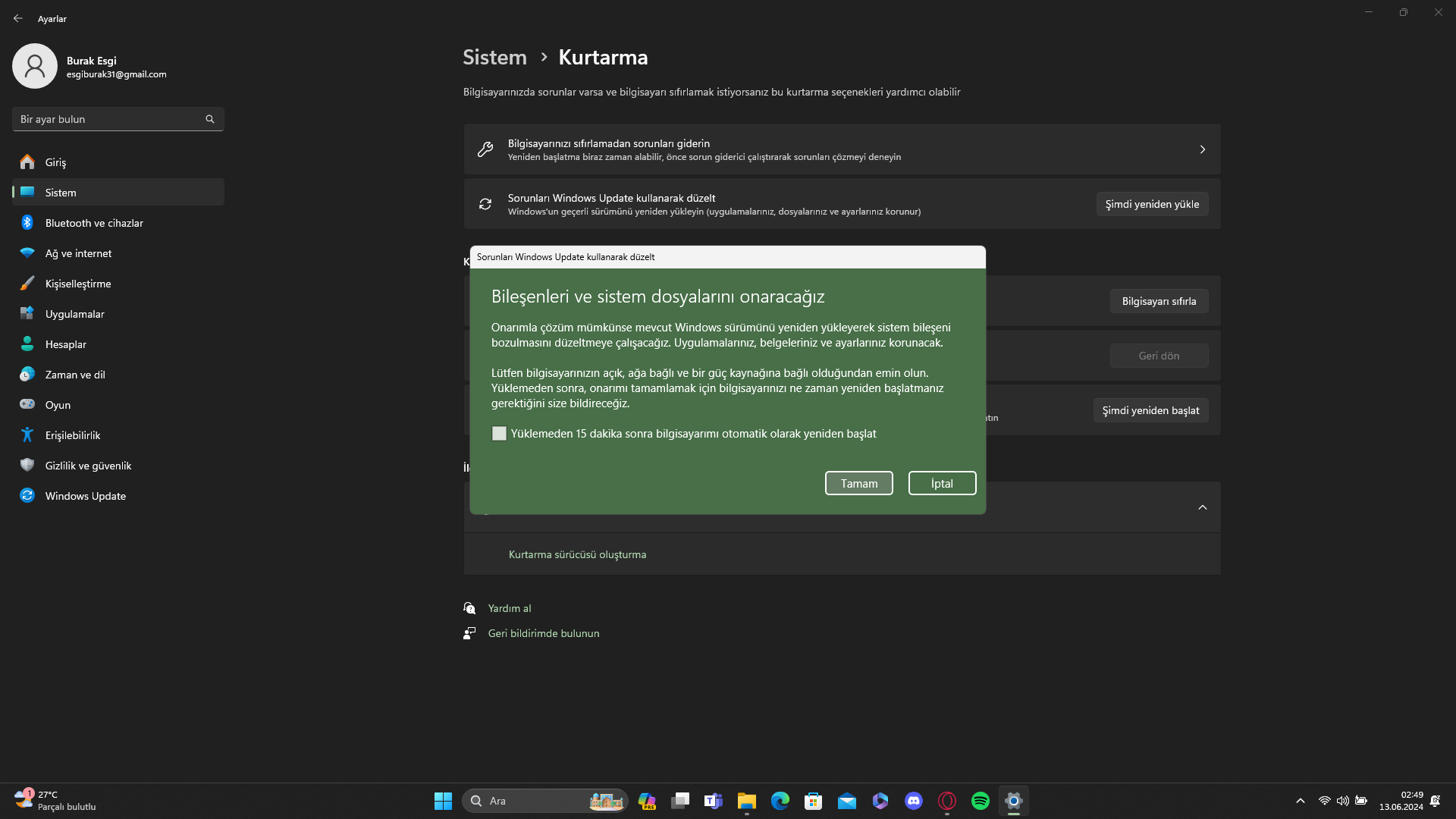
Task: Collapse the help section chevron
Action: 1202,507
